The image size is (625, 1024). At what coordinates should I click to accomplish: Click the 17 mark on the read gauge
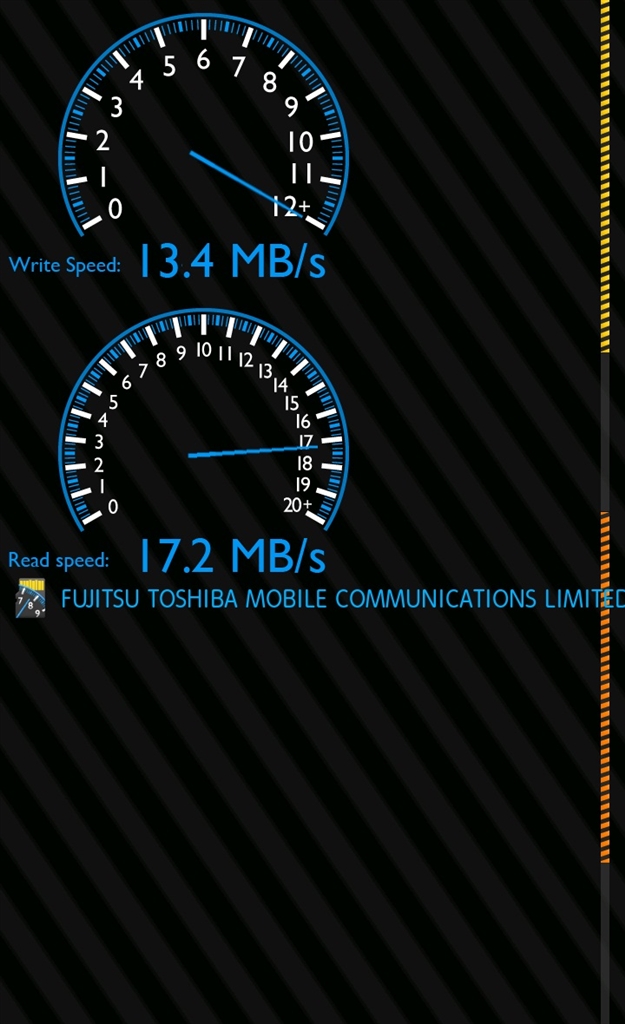[305, 441]
